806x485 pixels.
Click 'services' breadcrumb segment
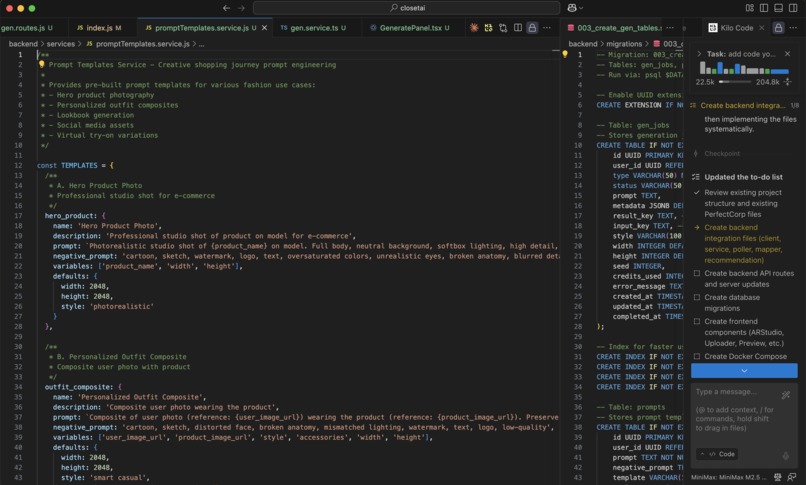pyautogui.click(x=61, y=44)
